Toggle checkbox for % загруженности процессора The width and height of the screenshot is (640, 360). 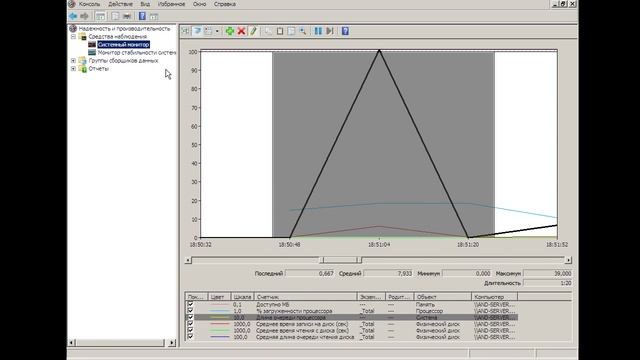(x=190, y=311)
